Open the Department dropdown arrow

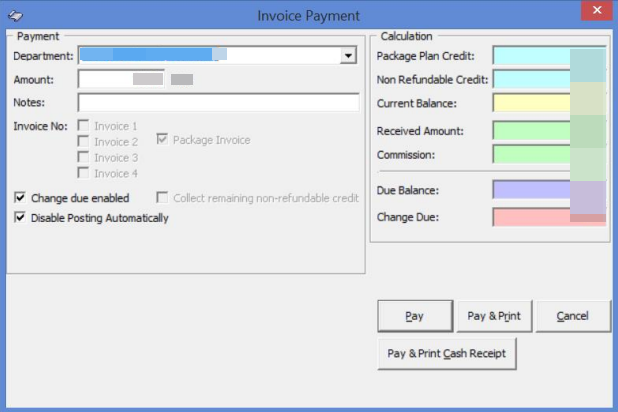click(348, 56)
